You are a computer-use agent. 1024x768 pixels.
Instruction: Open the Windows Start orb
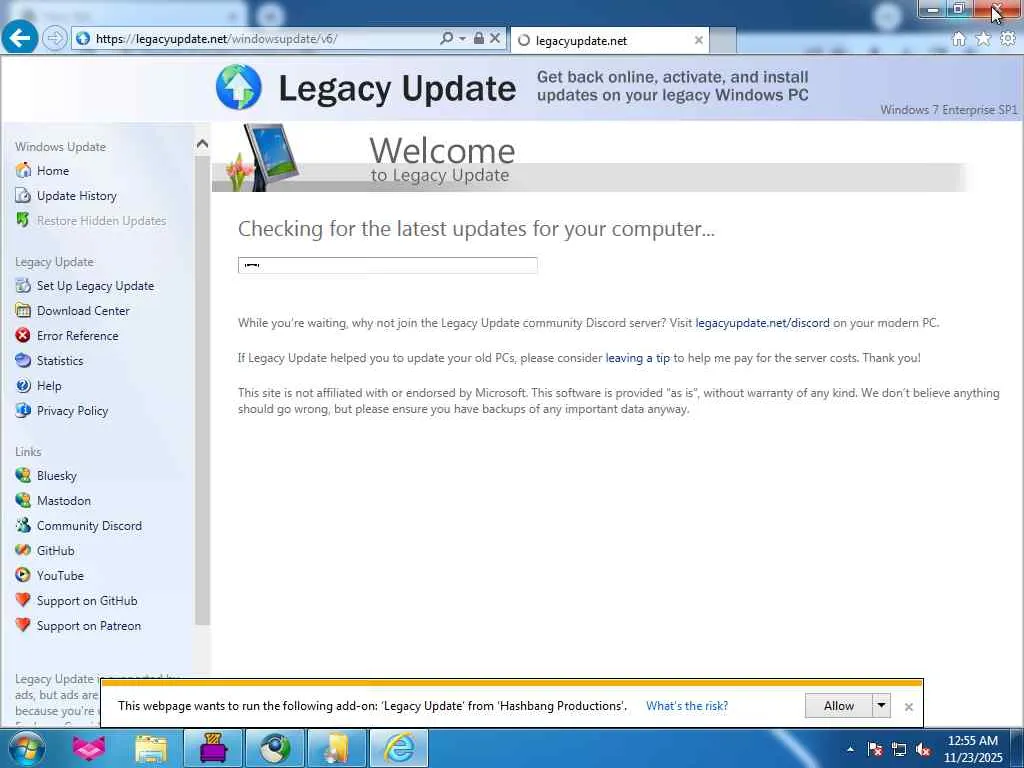coord(27,748)
